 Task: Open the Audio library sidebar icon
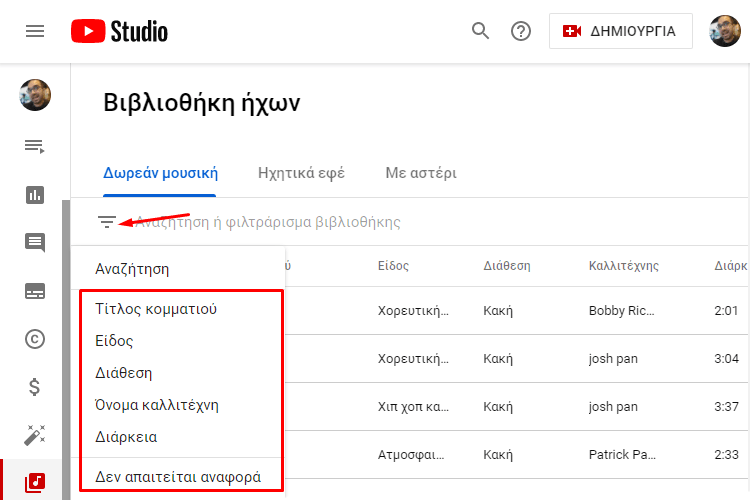pos(35,483)
